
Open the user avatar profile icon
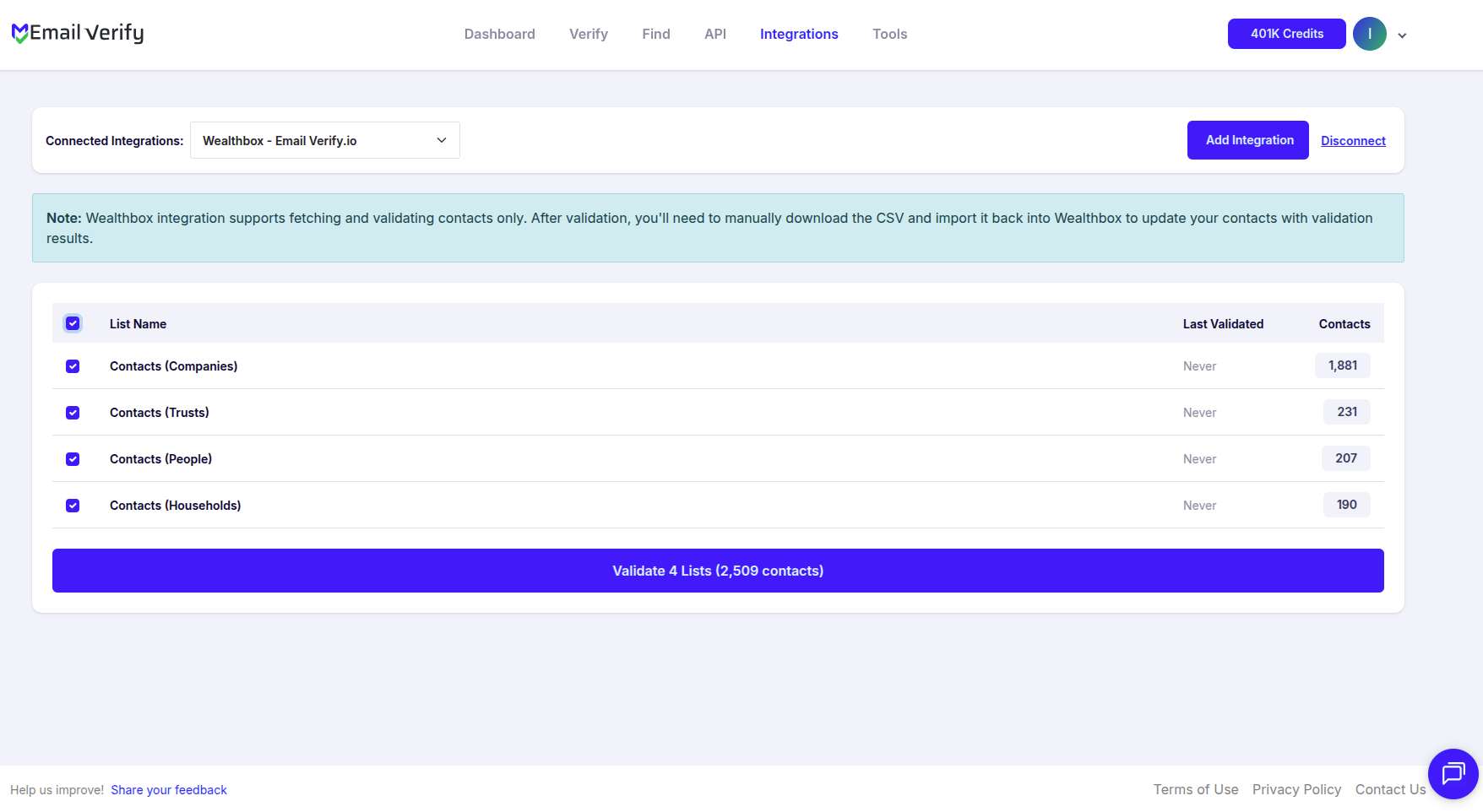[1370, 34]
